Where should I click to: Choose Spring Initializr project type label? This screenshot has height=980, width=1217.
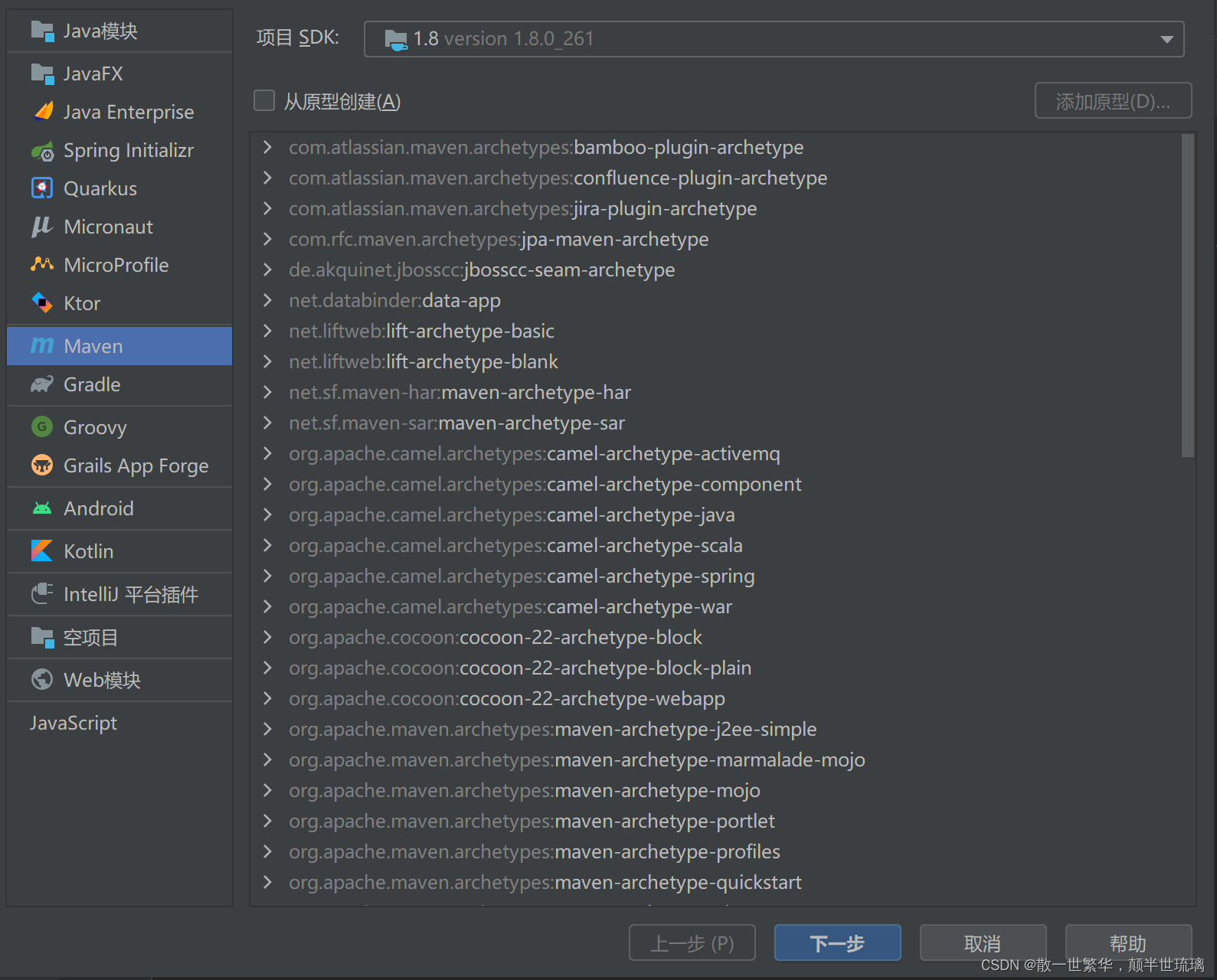point(129,151)
